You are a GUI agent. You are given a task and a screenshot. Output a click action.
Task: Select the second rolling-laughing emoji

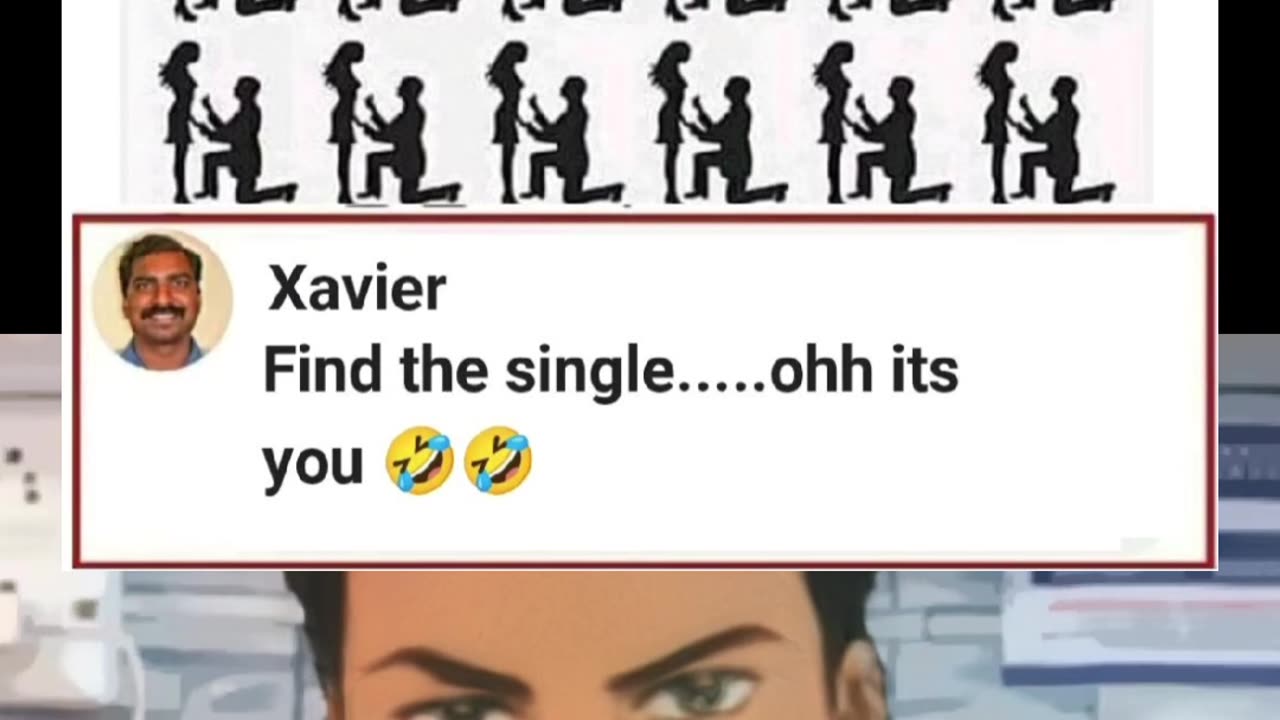pyautogui.click(x=498, y=461)
